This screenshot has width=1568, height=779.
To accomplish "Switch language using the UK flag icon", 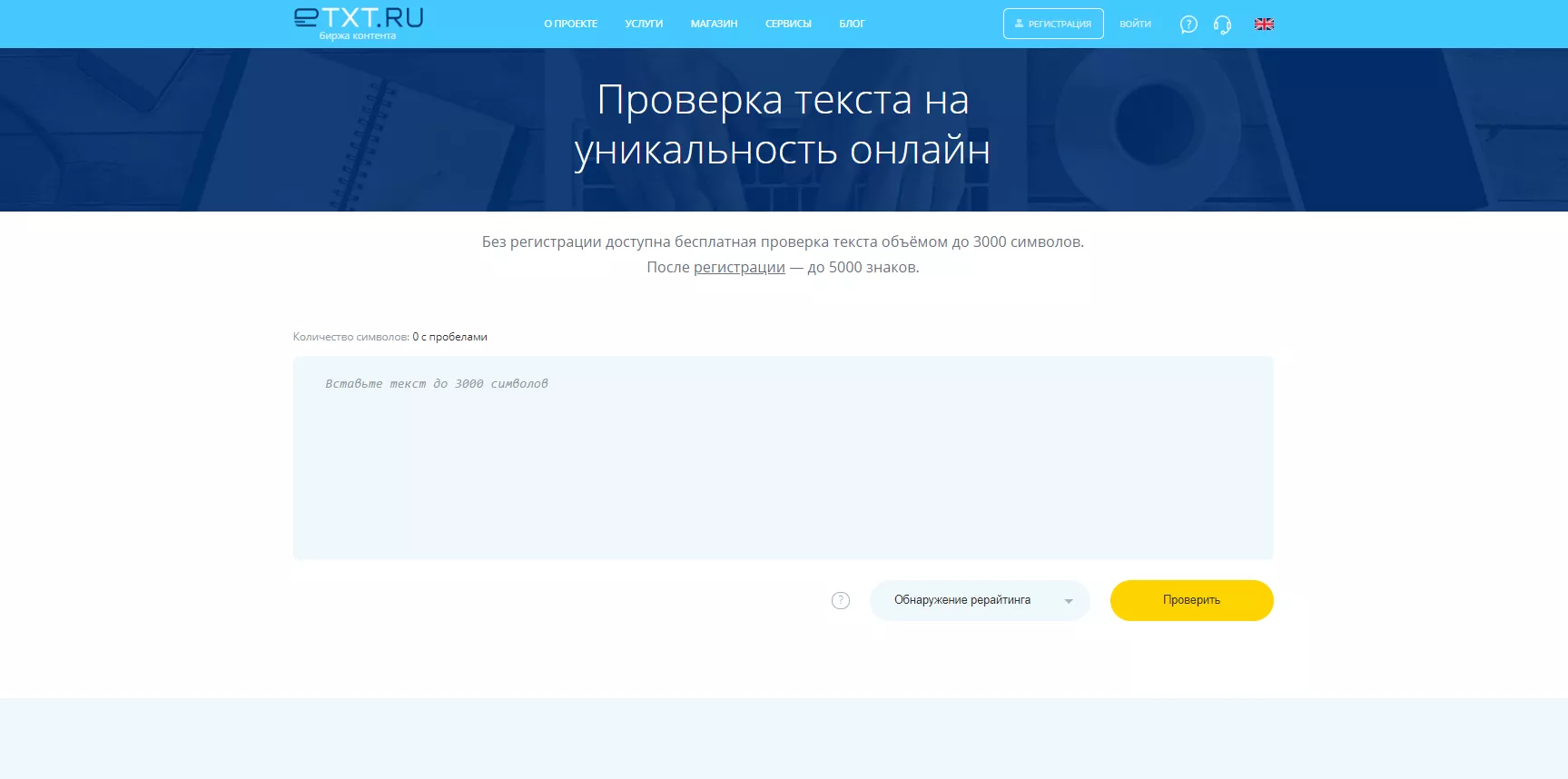I will (1264, 25).
